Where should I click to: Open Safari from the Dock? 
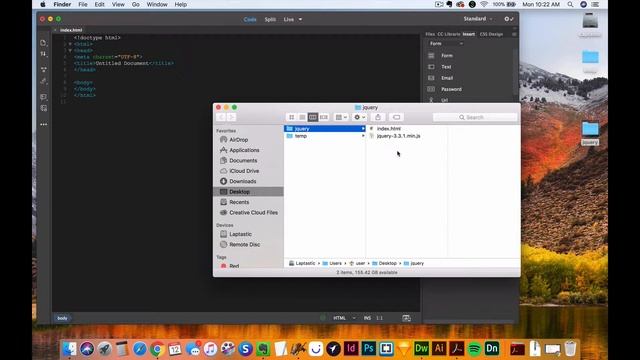(x=140, y=349)
